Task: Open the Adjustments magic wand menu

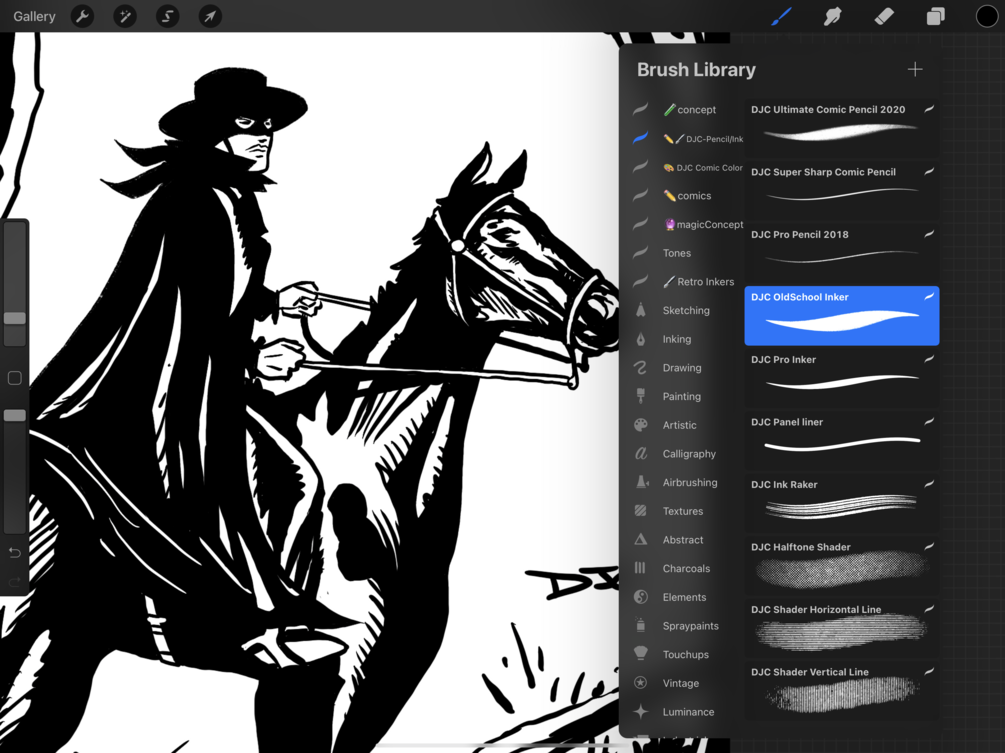Action: click(x=125, y=16)
